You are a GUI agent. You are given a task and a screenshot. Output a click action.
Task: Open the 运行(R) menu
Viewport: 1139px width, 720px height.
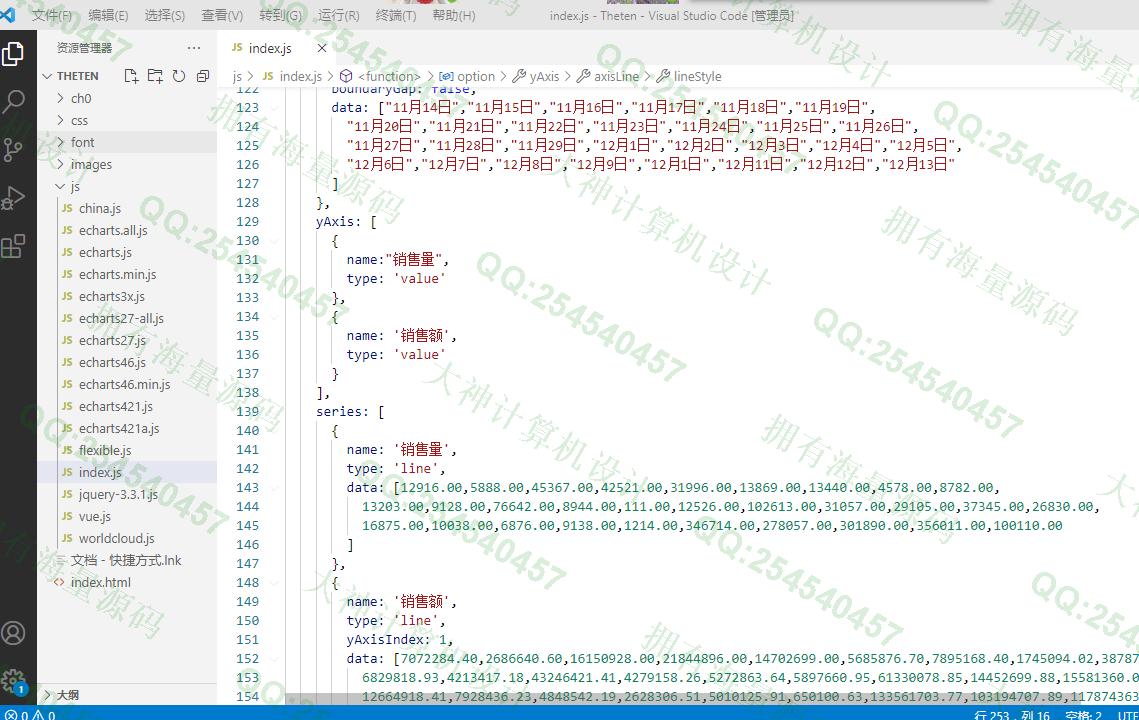point(339,15)
